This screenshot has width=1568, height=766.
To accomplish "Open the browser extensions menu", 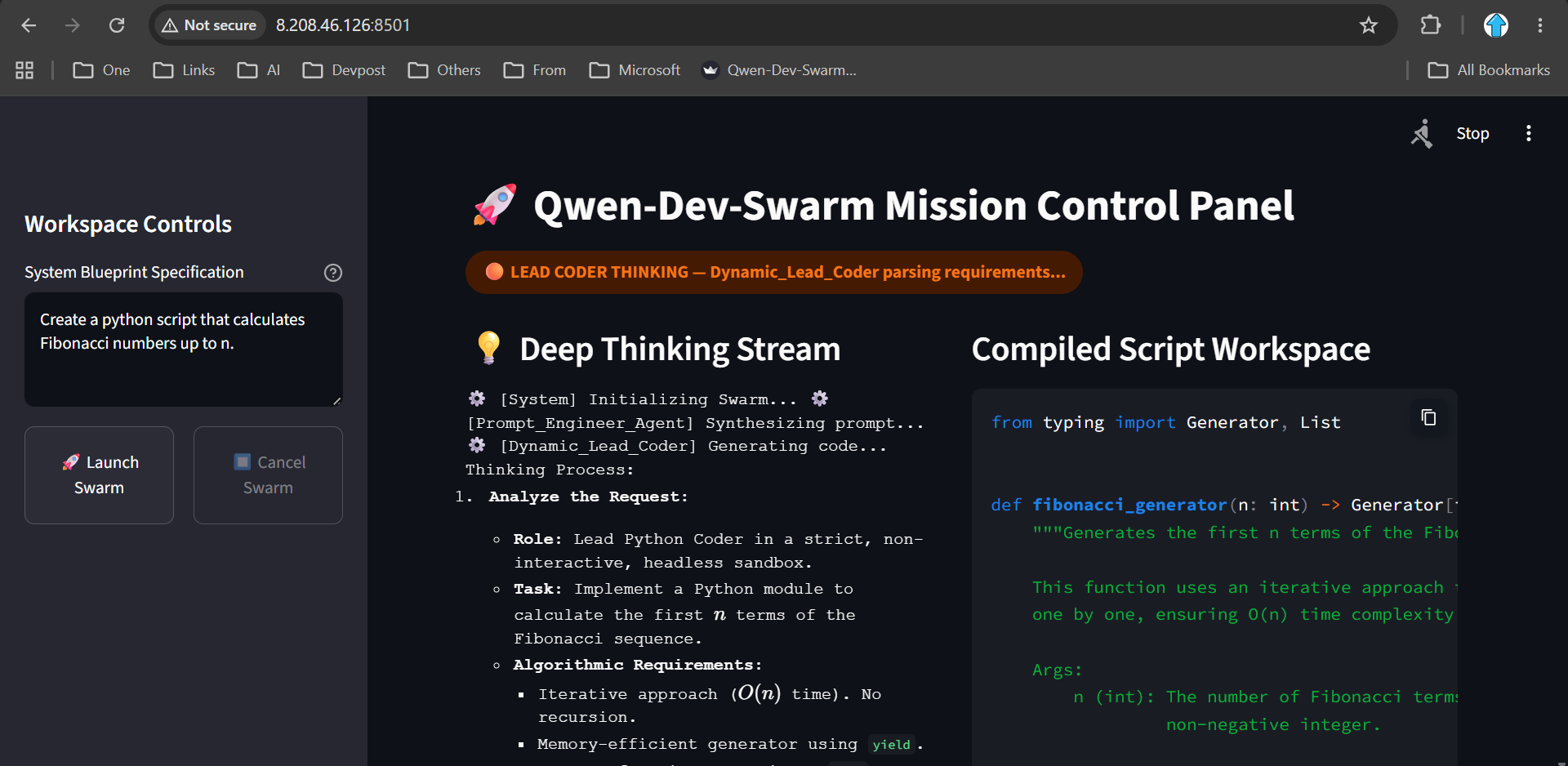I will 1431,25.
